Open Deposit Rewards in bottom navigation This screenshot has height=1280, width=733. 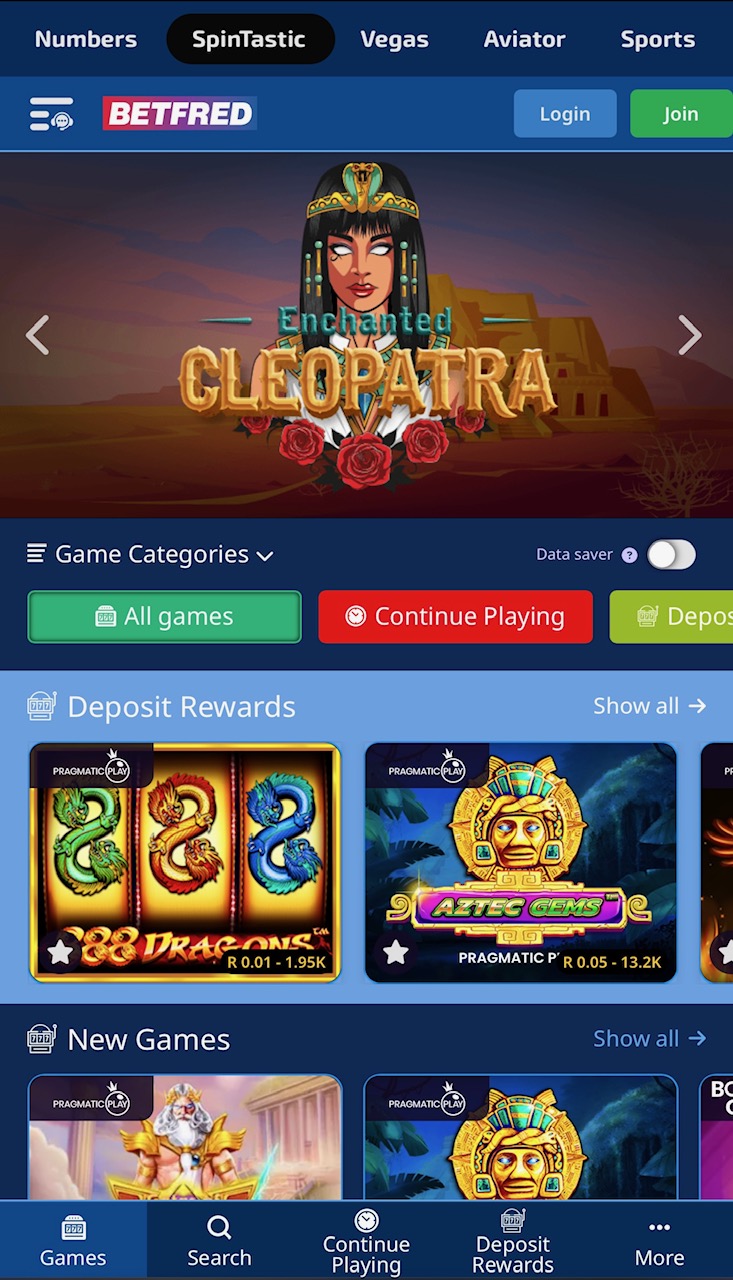point(513,1241)
